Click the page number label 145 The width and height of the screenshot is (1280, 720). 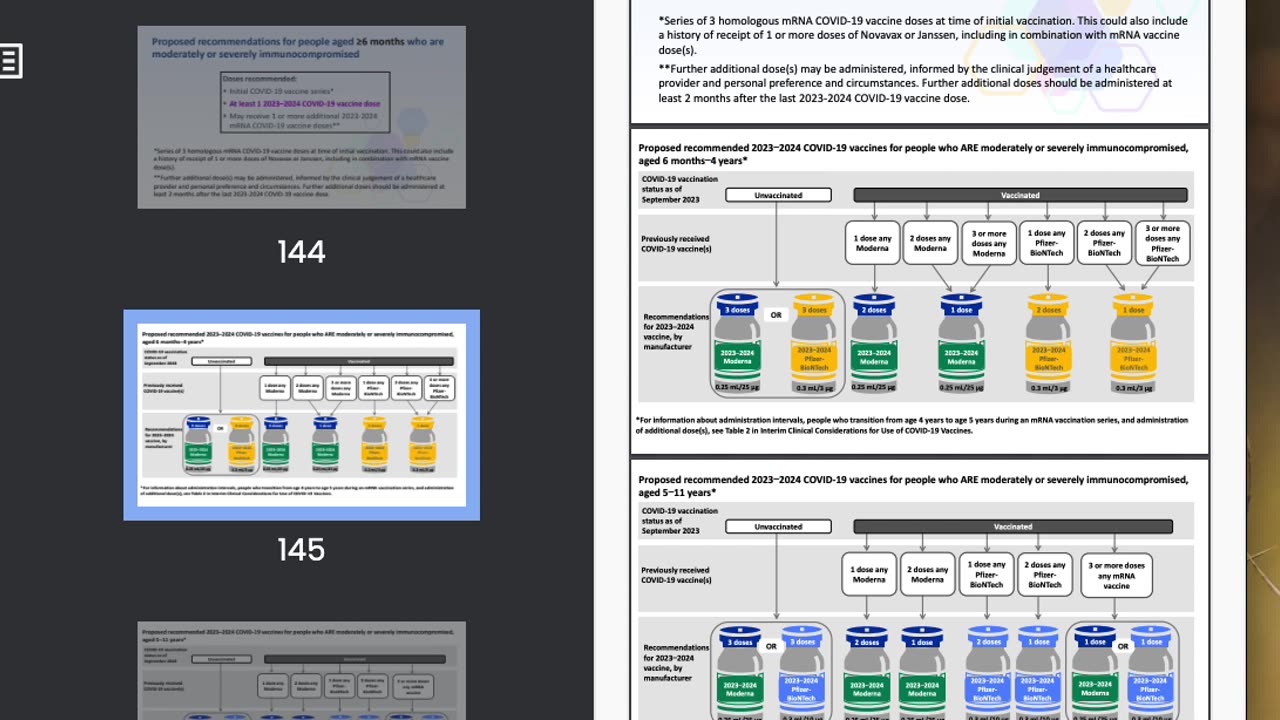(x=301, y=549)
